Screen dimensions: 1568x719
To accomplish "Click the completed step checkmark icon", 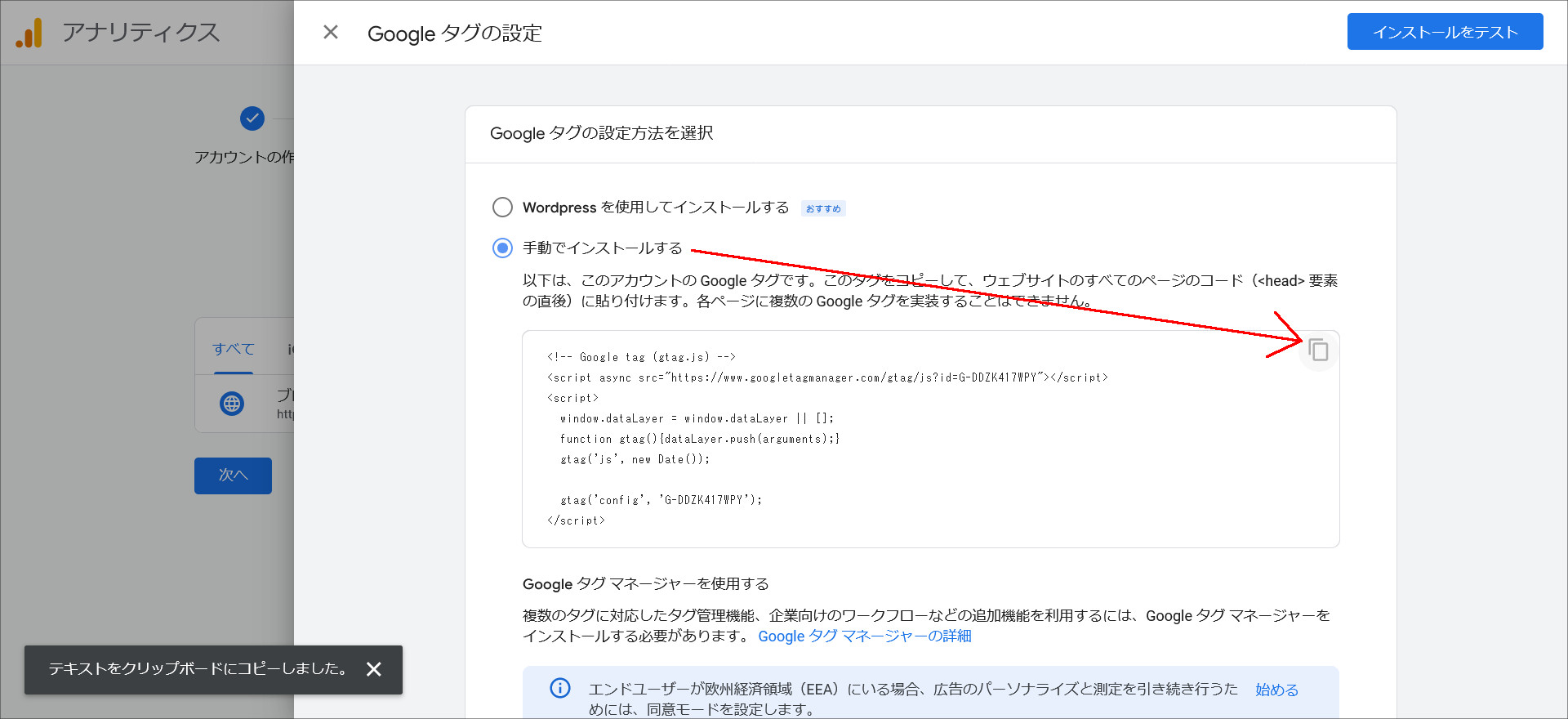I will [x=252, y=118].
